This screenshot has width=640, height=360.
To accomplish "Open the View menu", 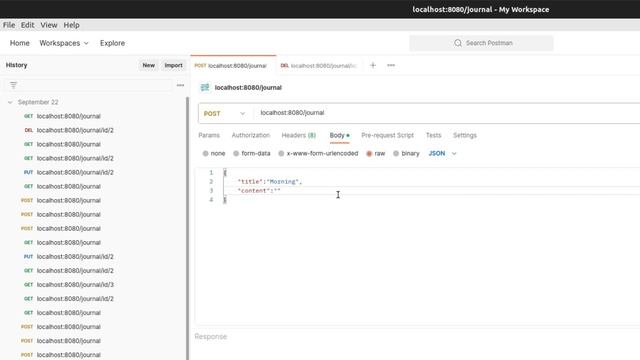I will 49,25.
